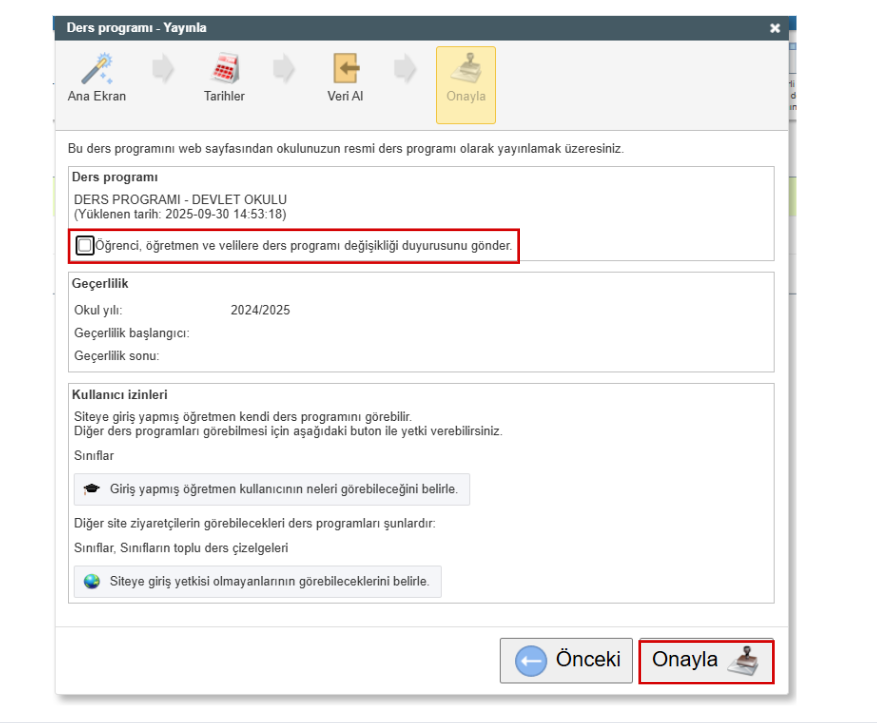Switch to the Veri Al step label
877x723 pixels.
(x=344, y=97)
